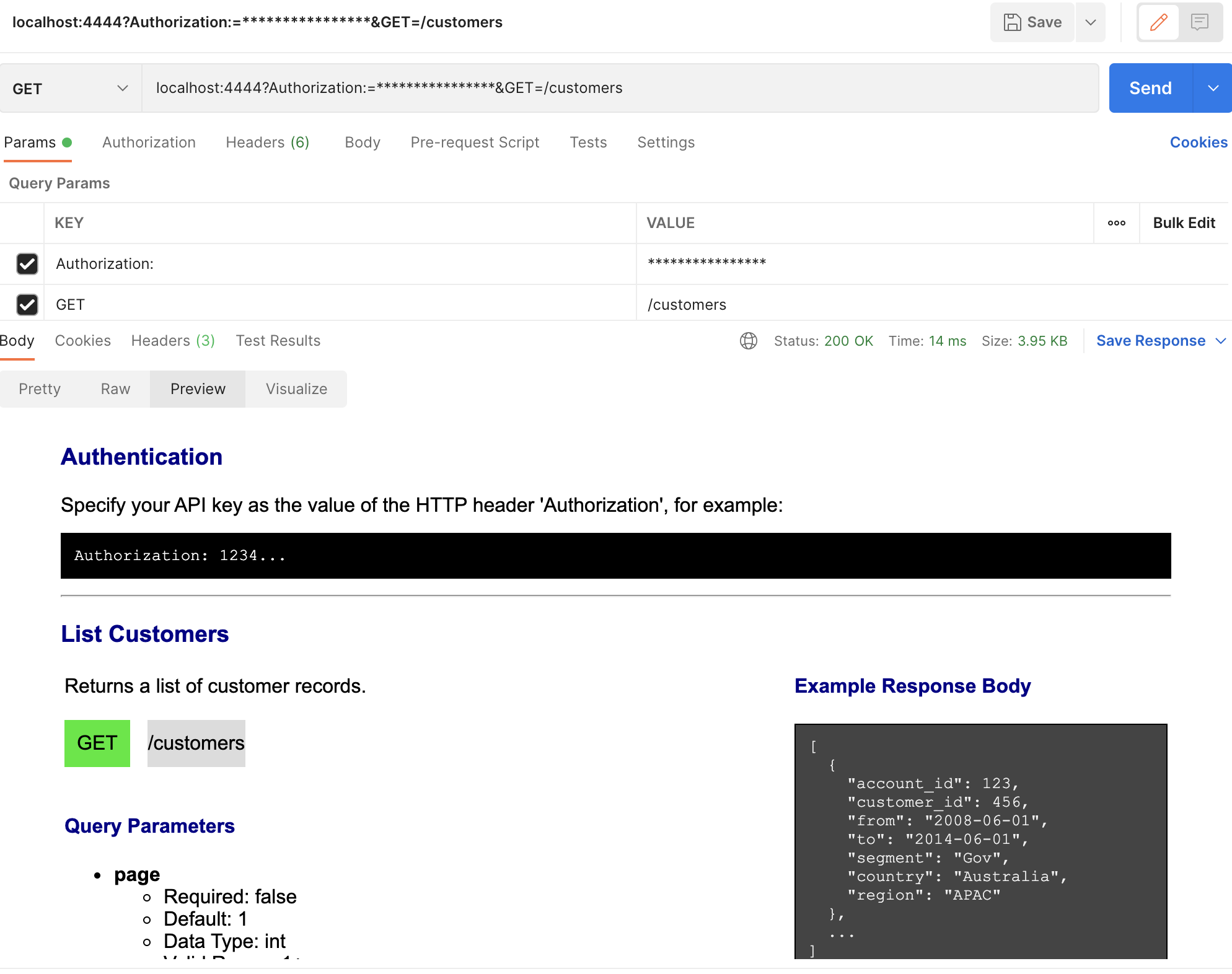Click the green GET badge in preview

click(x=97, y=743)
